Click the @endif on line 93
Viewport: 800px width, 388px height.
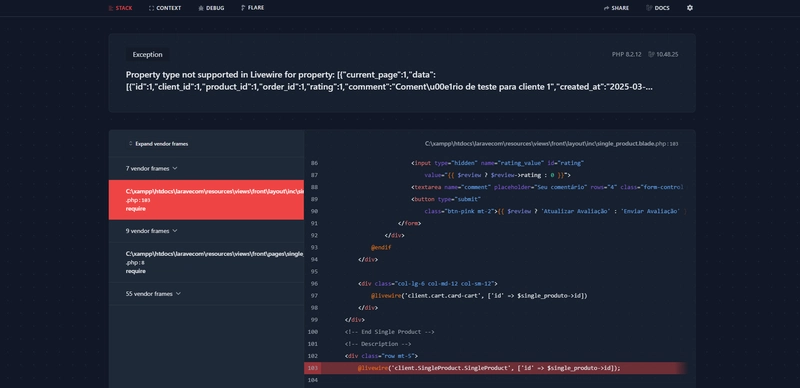(x=381, y=248)
